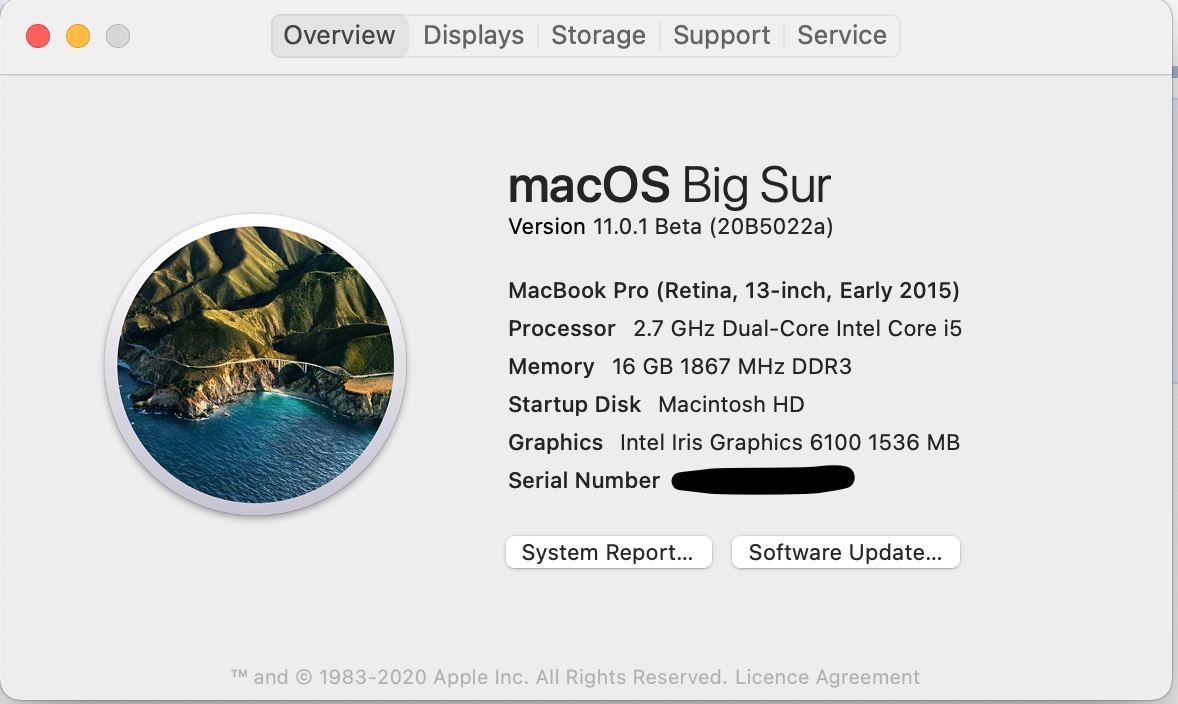Click the Software Update button
This screenshot has height=704, width=1178.
[x=845, y=552]
